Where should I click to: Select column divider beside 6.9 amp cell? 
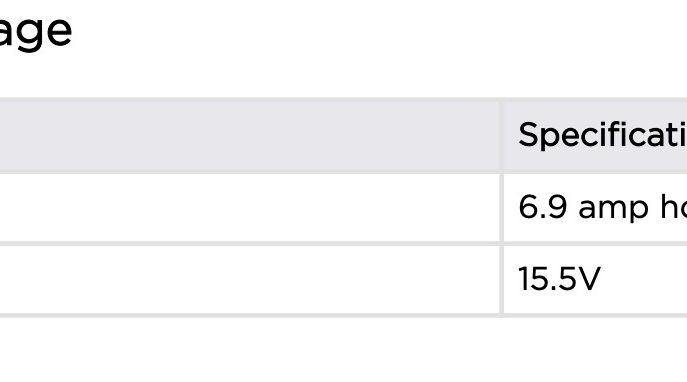(502, 208)
